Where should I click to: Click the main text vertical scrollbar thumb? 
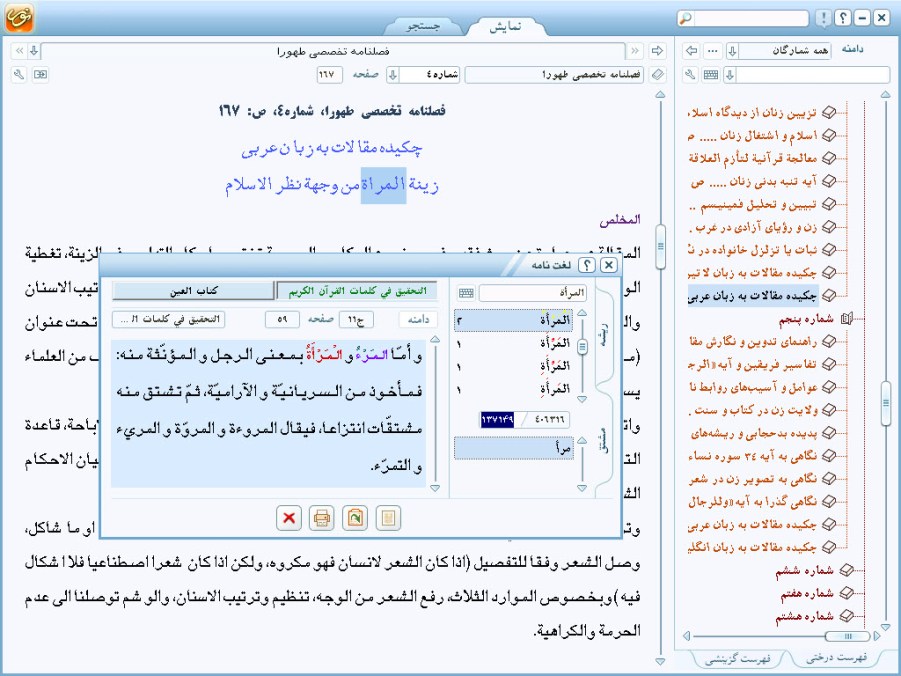660,247
